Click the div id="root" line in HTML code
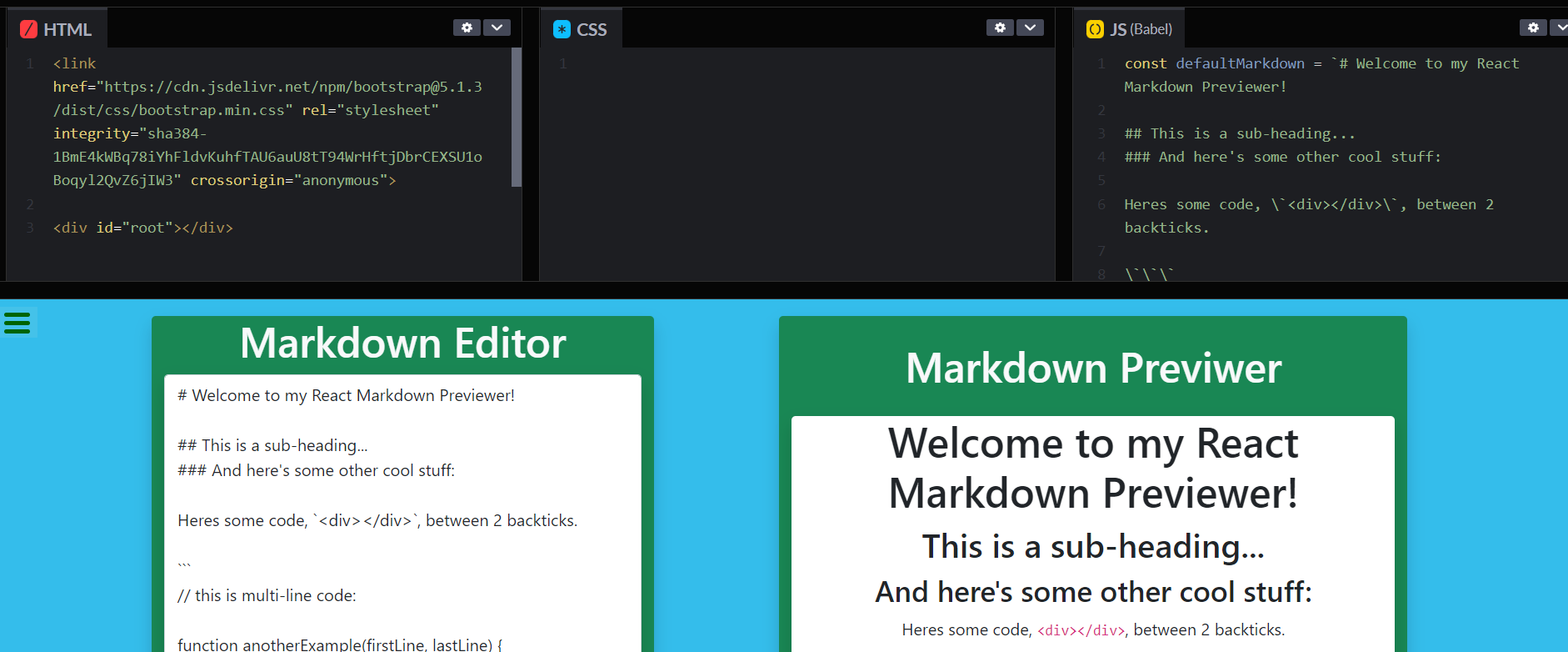 click(142, 228)
